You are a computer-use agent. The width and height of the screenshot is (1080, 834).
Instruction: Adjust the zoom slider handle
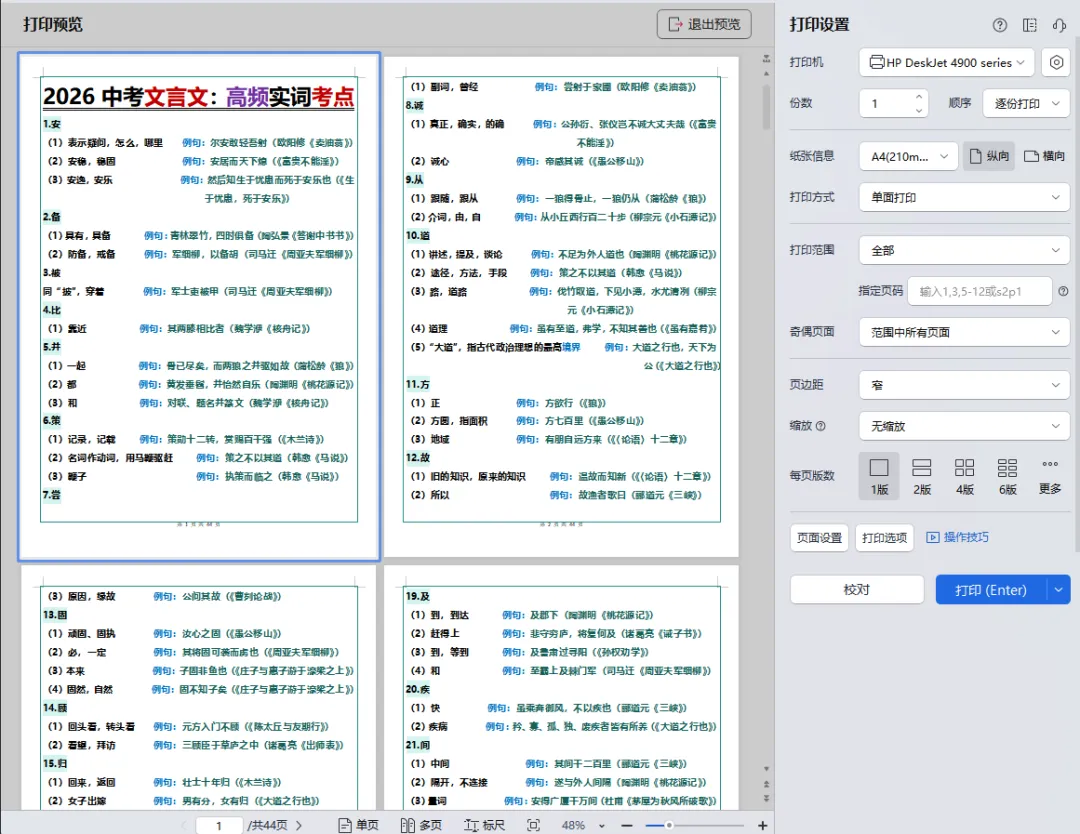point(669,825)
